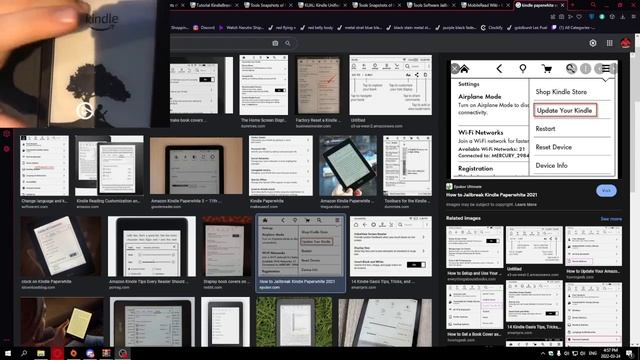Open Amazon Kindle Tips Every Reader thumbnail

(152, 247)
